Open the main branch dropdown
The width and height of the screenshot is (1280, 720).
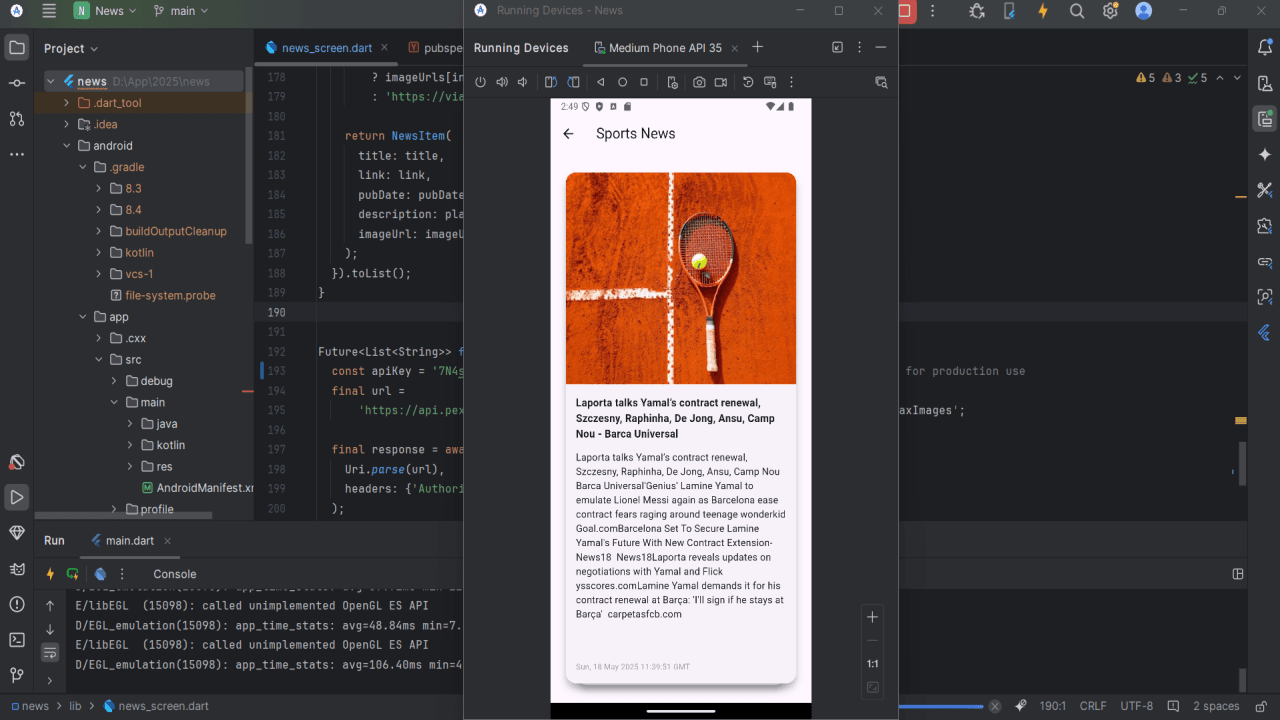(181, 11)
